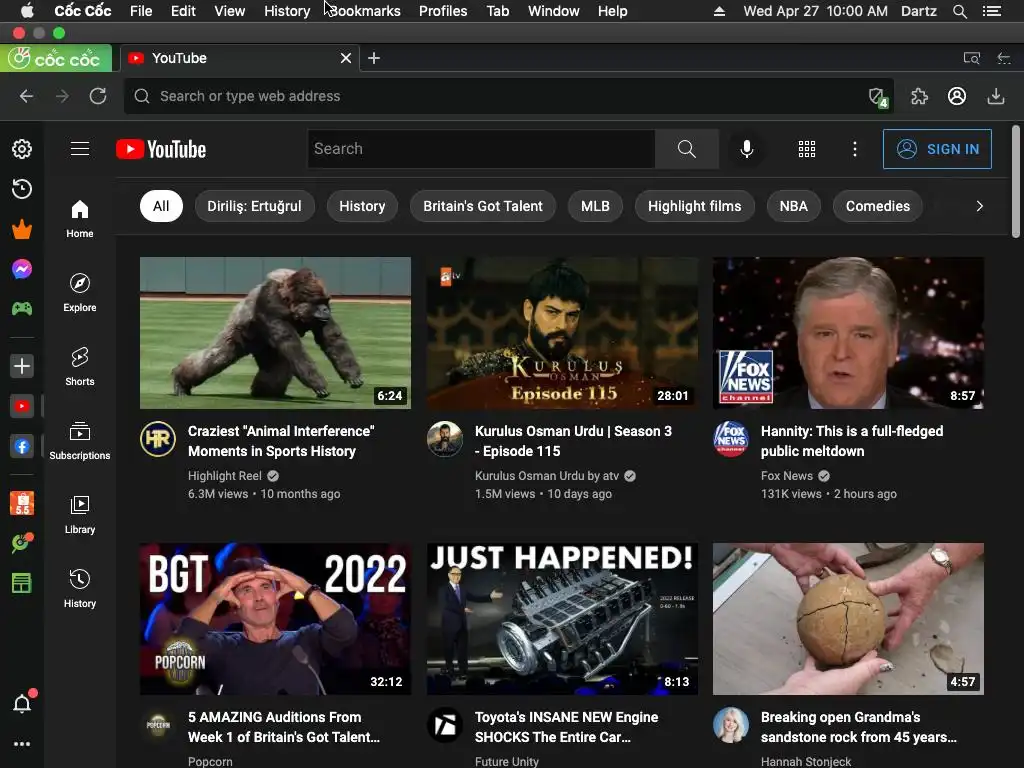Open the extensions puzzle icon
This screenshot has width=1024, height=768.
click(x=919, y=96)
